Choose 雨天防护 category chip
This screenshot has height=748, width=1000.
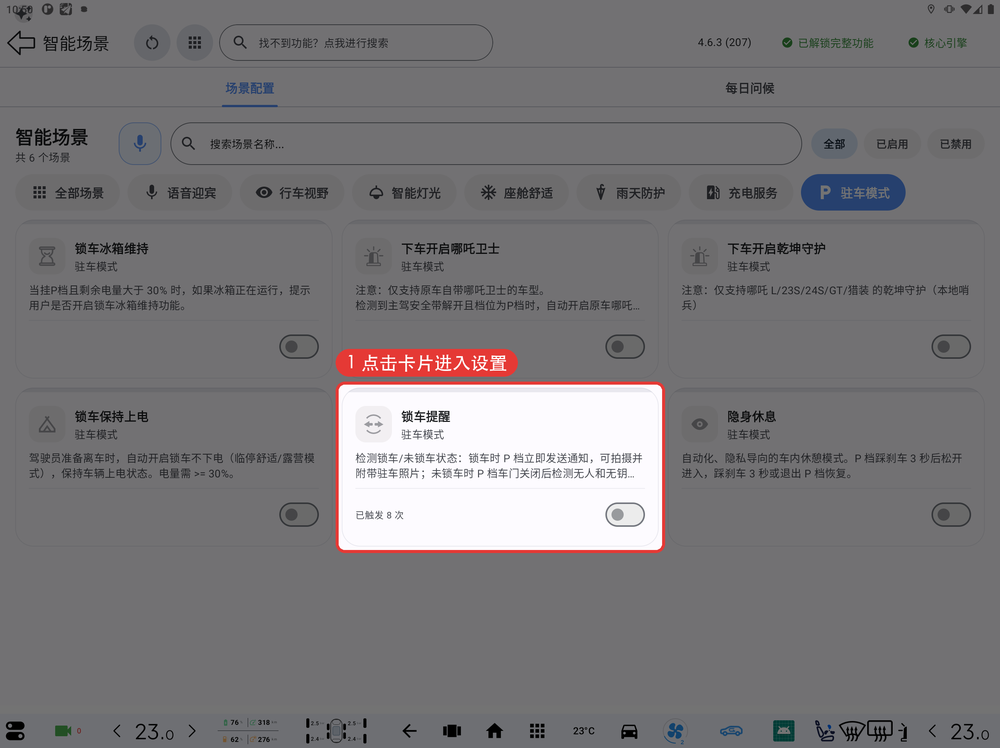click(x=629, y=193)
